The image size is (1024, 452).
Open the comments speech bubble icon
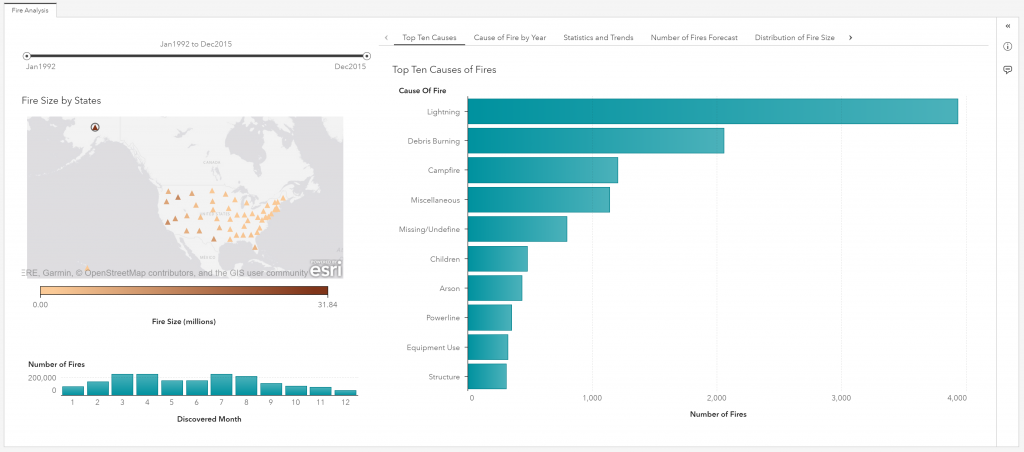coord(1007,69)
